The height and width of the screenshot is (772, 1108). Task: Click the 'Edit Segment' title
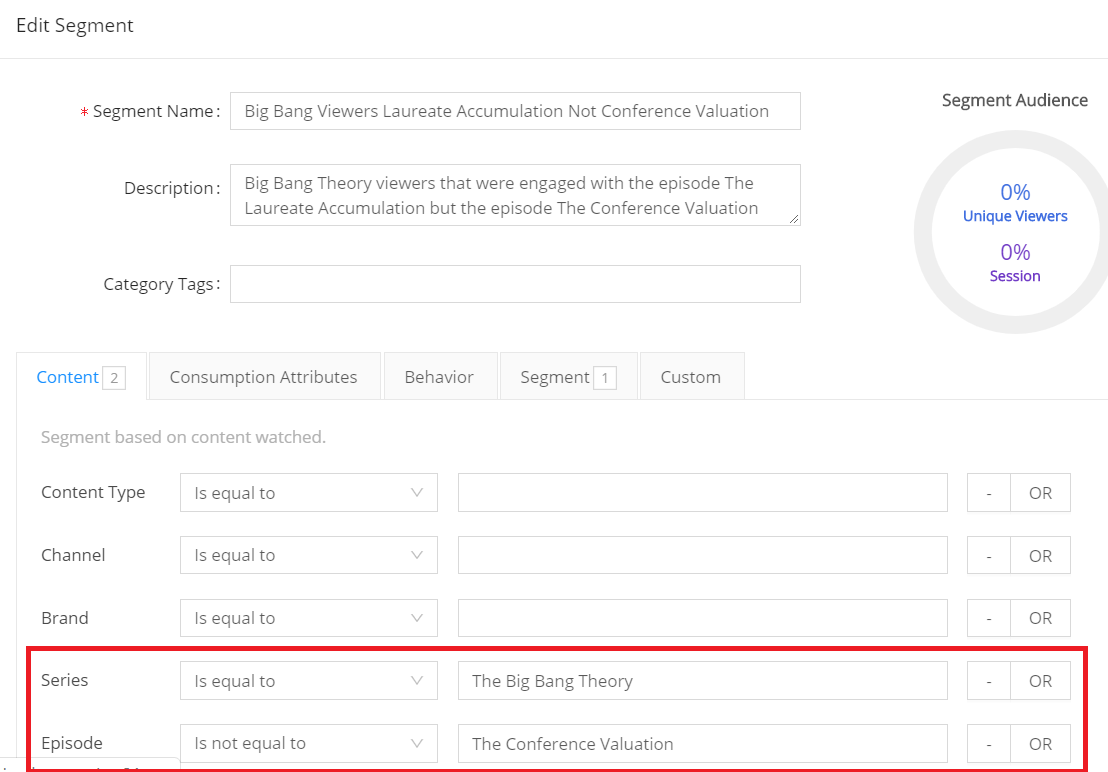[75, 25]
